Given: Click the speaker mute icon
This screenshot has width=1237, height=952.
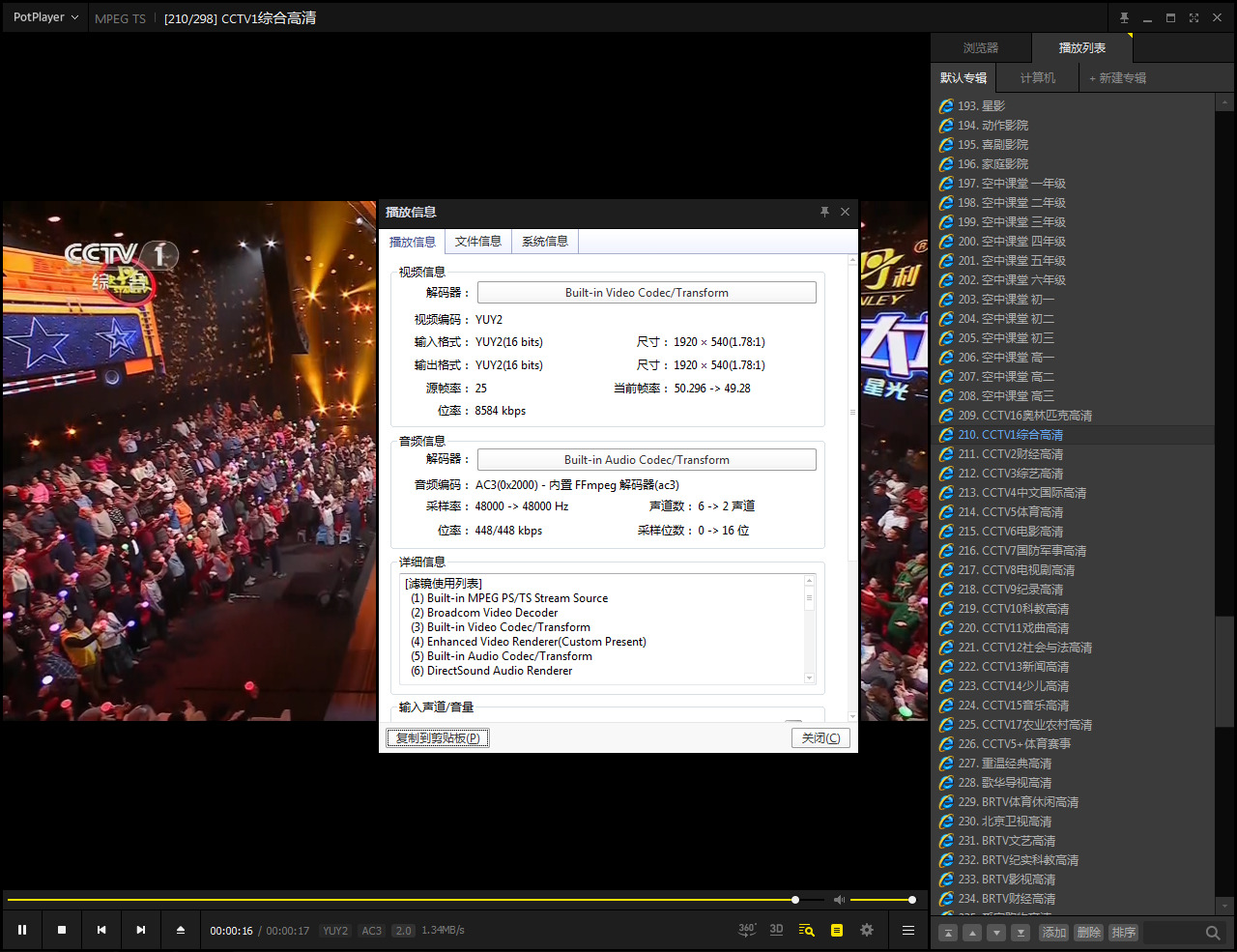Looking at the screenshot, I should tap(839, 900).
